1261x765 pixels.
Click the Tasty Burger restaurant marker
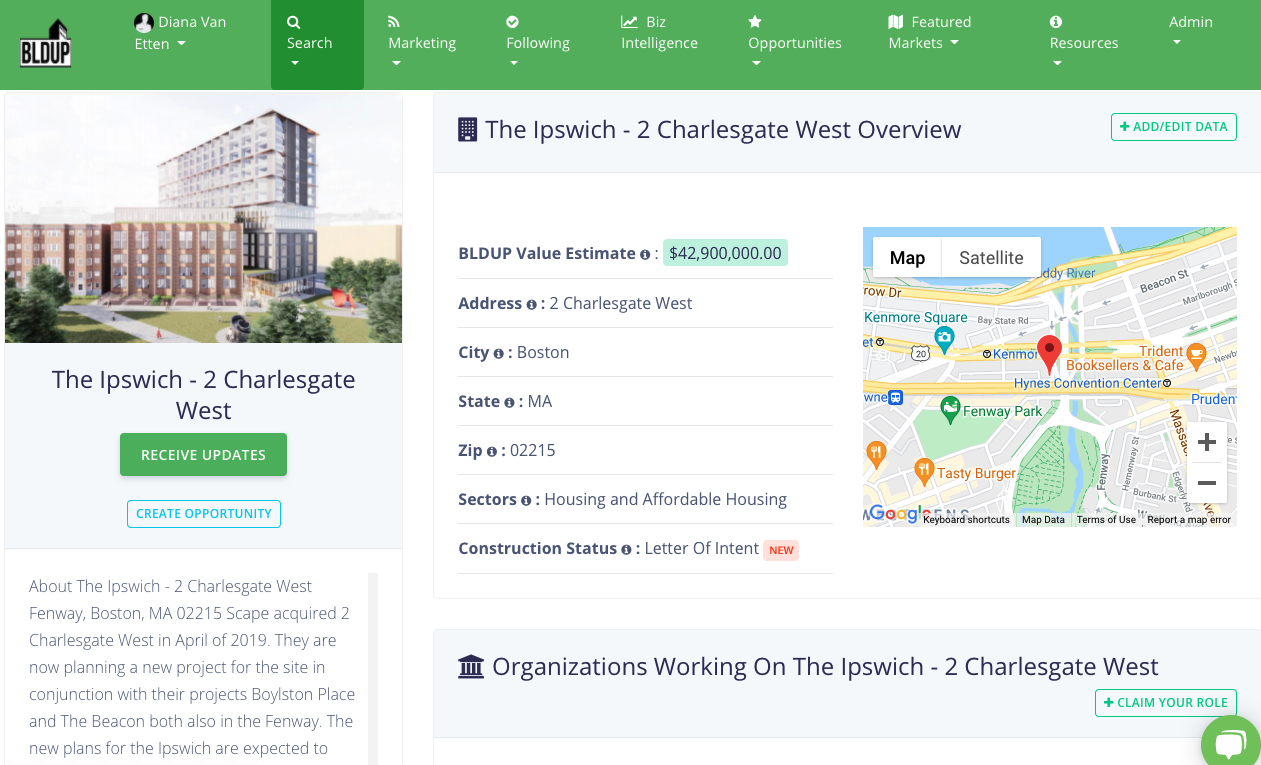pyautogui.click(x=924, y=469)
